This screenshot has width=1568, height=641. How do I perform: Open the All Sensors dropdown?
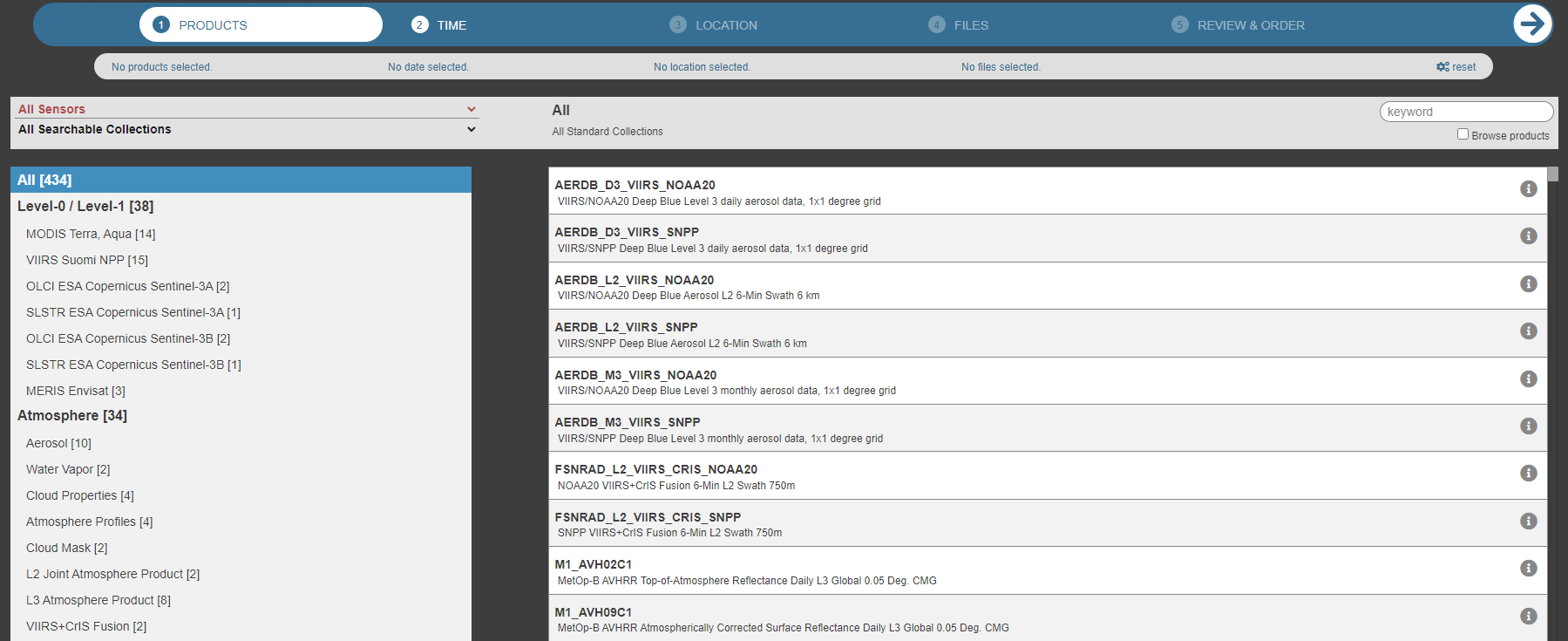247,109
